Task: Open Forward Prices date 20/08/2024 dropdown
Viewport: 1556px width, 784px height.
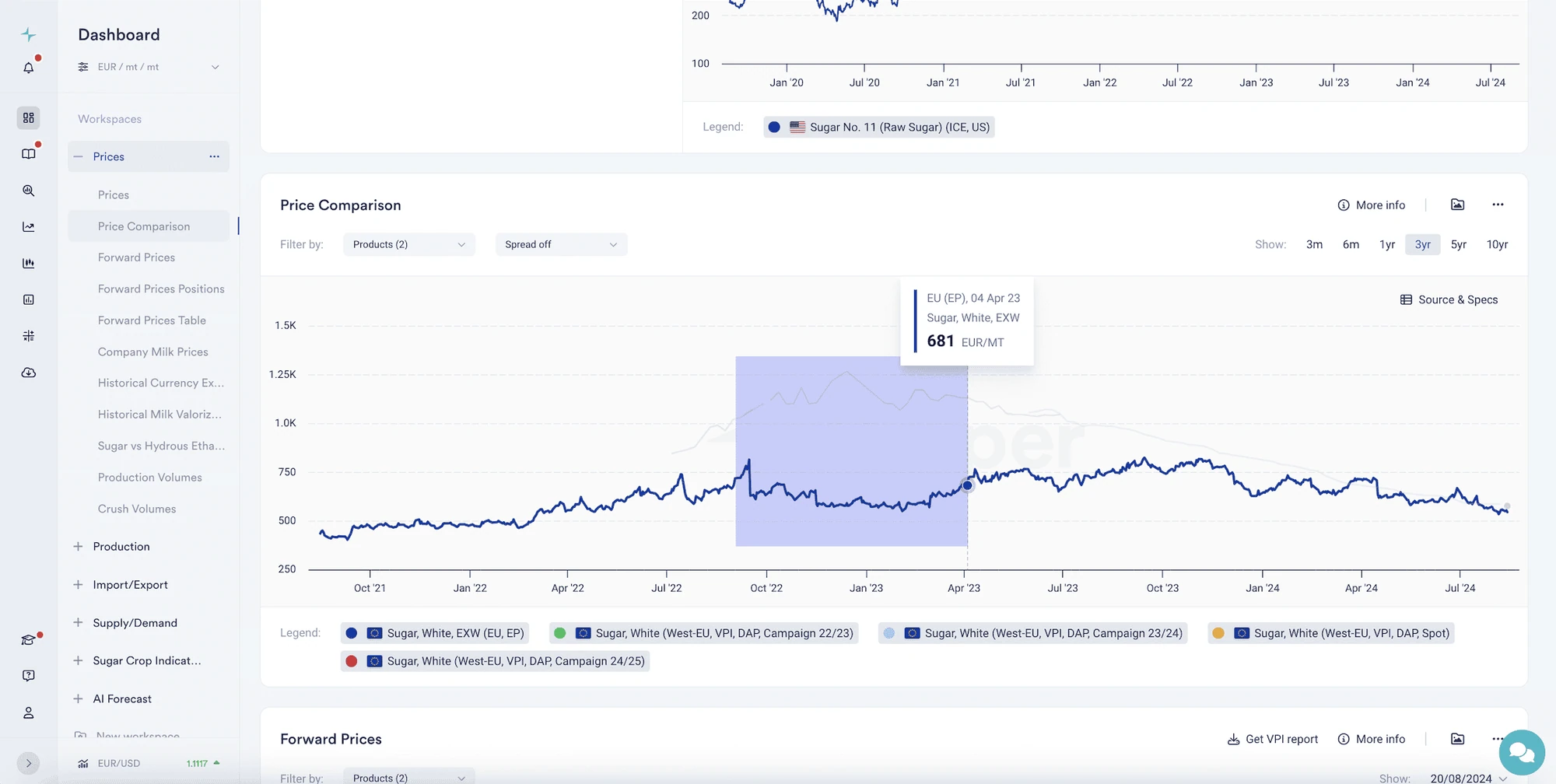Action: pyautogui.click(x=1468, y=778)
